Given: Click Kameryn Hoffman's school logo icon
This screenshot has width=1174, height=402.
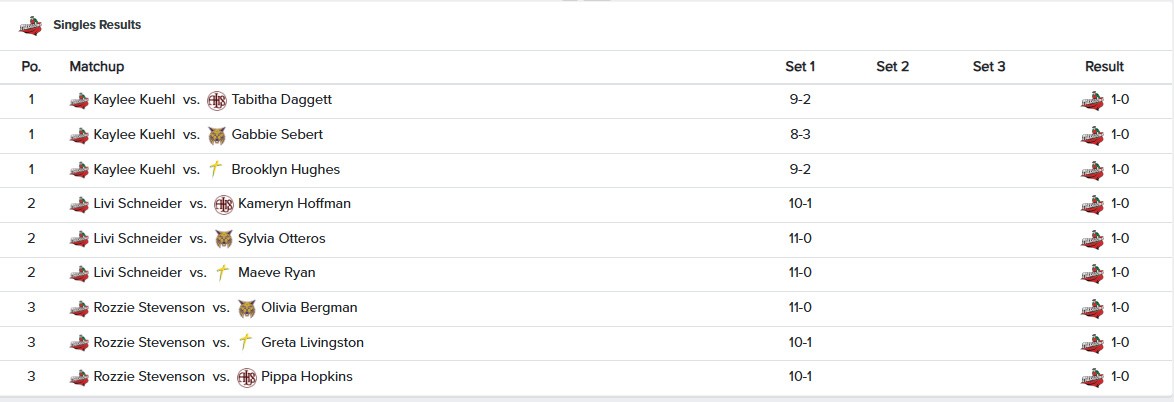Looking at the screenshot, I should click(224, 204).
